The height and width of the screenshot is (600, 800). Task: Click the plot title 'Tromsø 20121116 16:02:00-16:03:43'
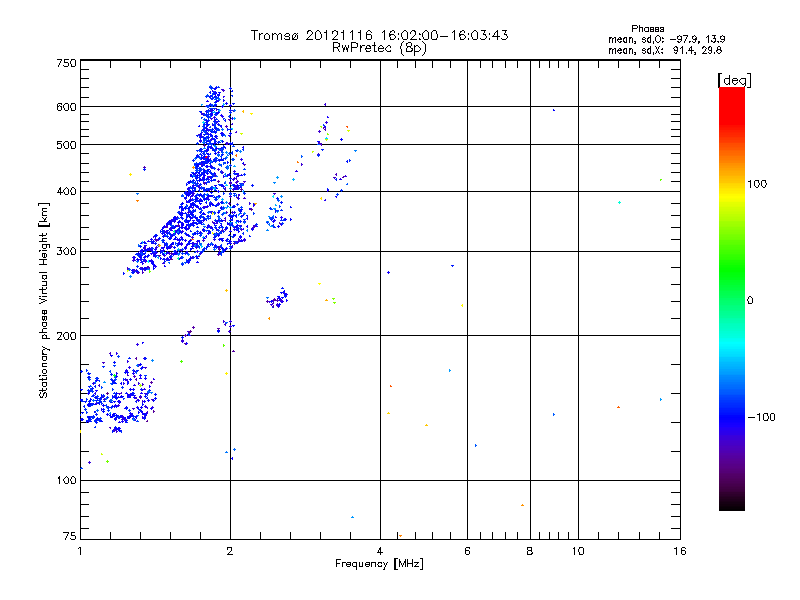click(x=379, y=35)
